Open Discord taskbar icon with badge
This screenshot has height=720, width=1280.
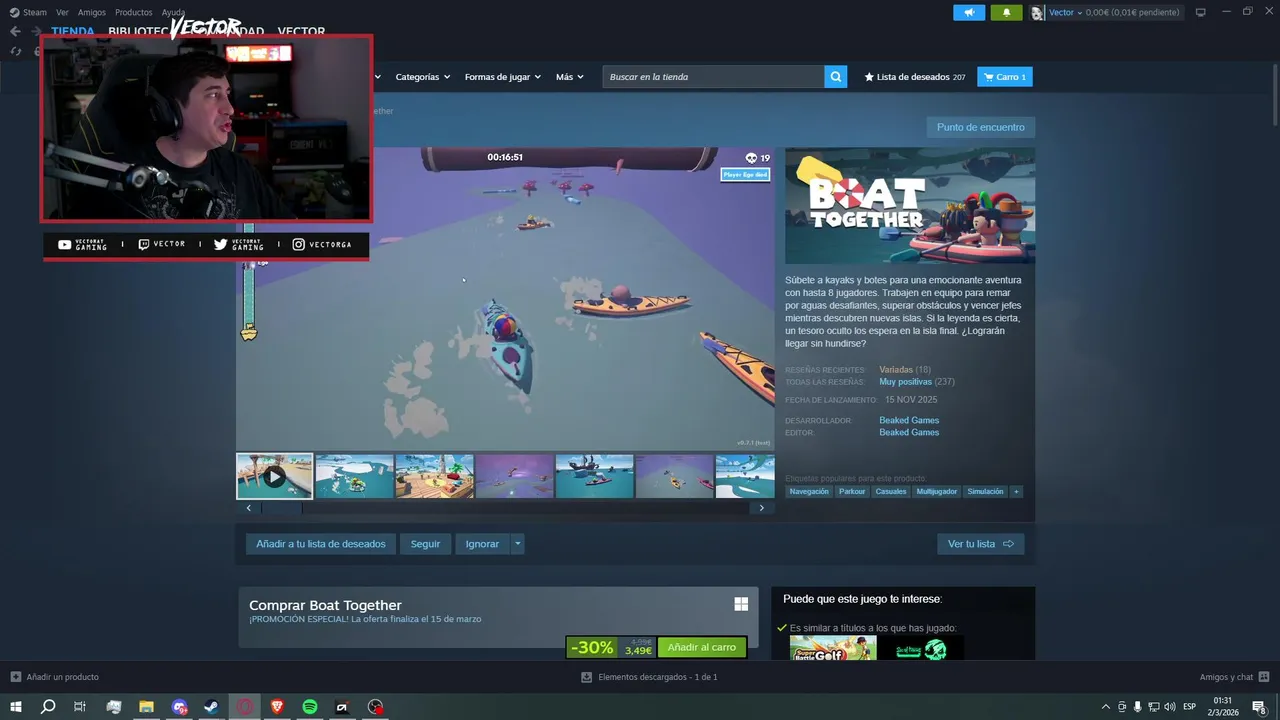coord(179,706)
